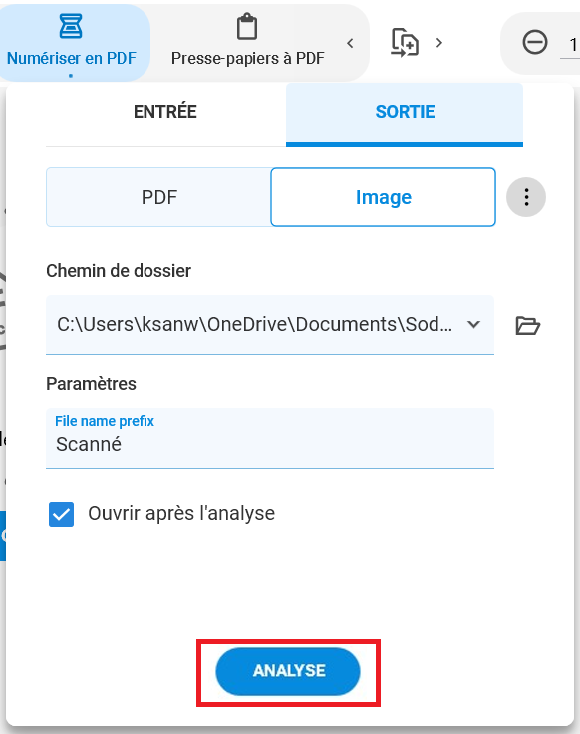Image resolution: width=580 pixels, height=734 pixels.
Task: Click the Numériser en PDF scanner icon
Action: pos(71,26)
